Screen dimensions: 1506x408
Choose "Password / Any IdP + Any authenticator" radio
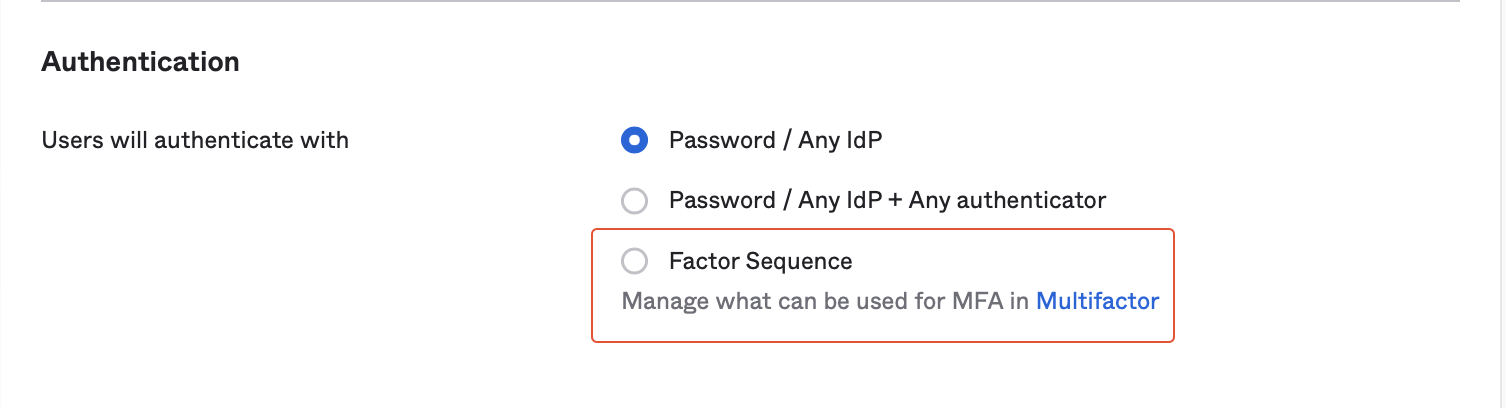(634, 201)
